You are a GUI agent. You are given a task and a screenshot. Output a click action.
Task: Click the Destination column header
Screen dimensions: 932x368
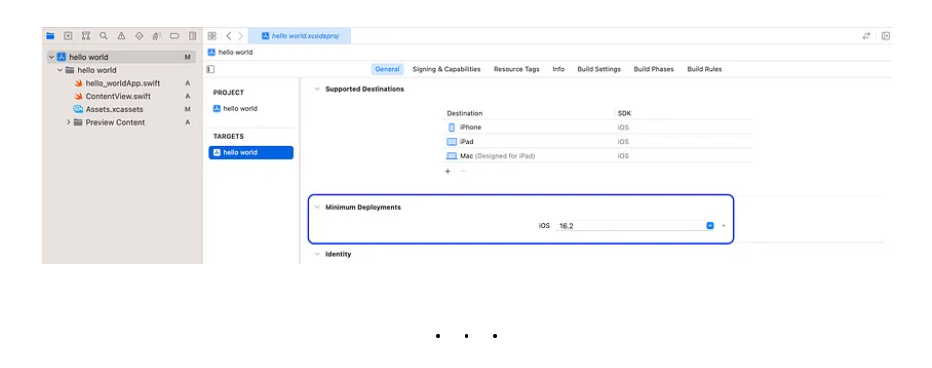pyautogui.click(x=465, y=113)
